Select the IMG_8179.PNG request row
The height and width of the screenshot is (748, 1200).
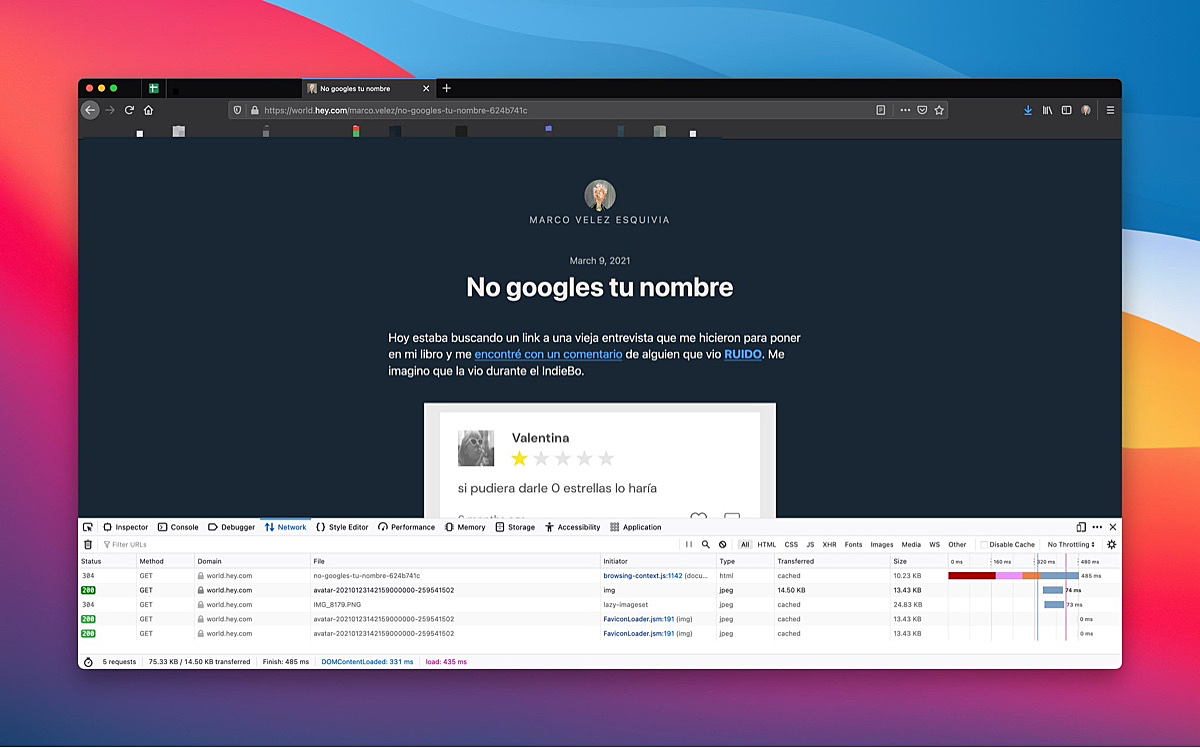point(600,604)
